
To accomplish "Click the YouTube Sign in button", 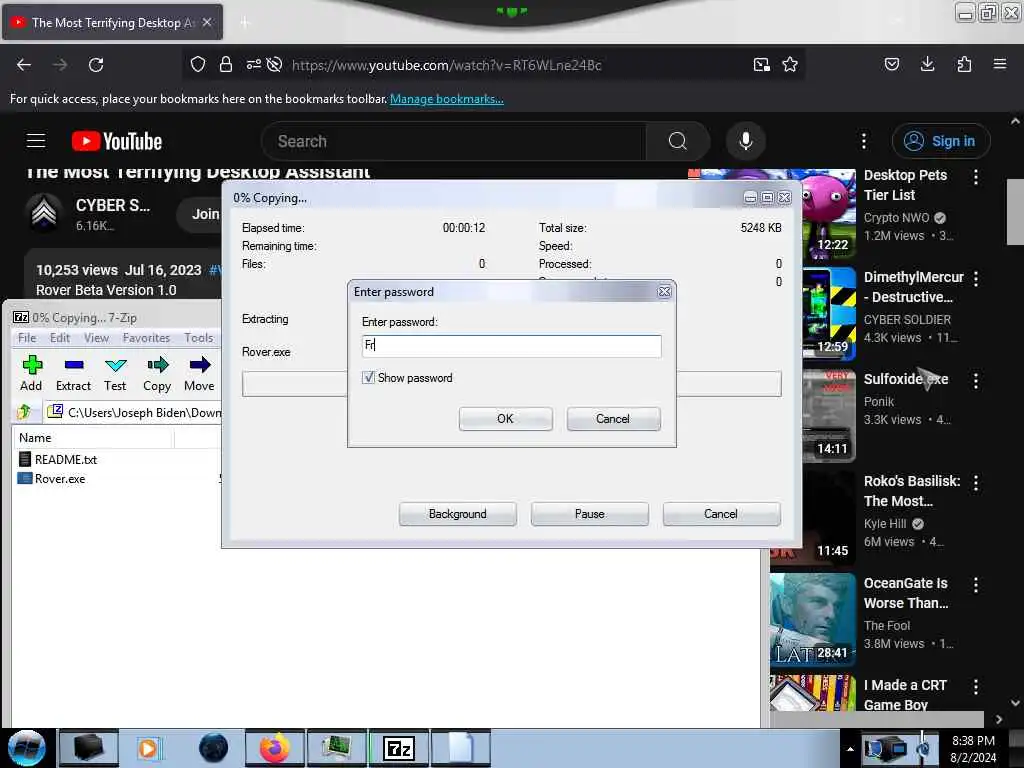I will point(941,141).
